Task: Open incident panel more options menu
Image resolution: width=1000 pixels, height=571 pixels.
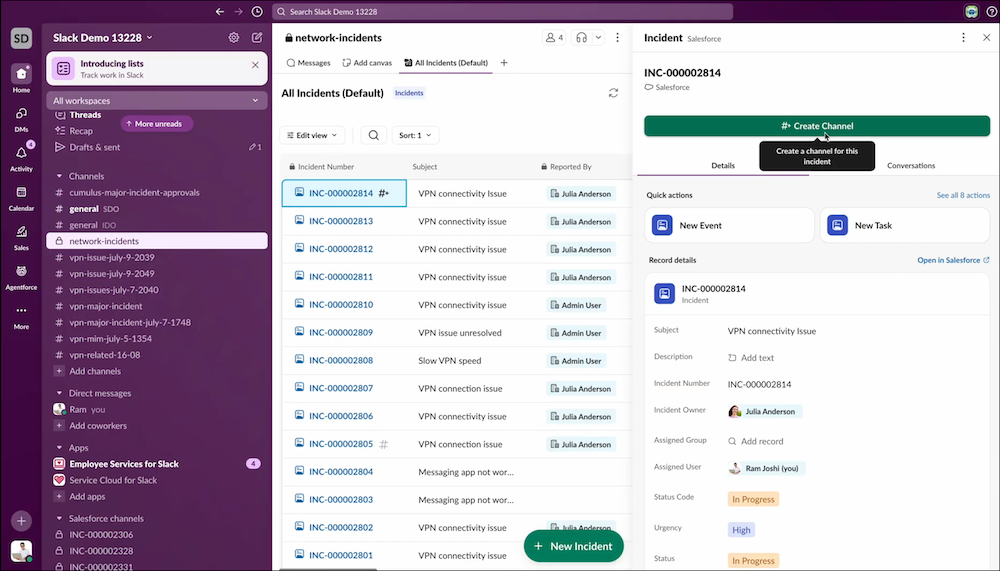Action: click(x=963, y=38)
